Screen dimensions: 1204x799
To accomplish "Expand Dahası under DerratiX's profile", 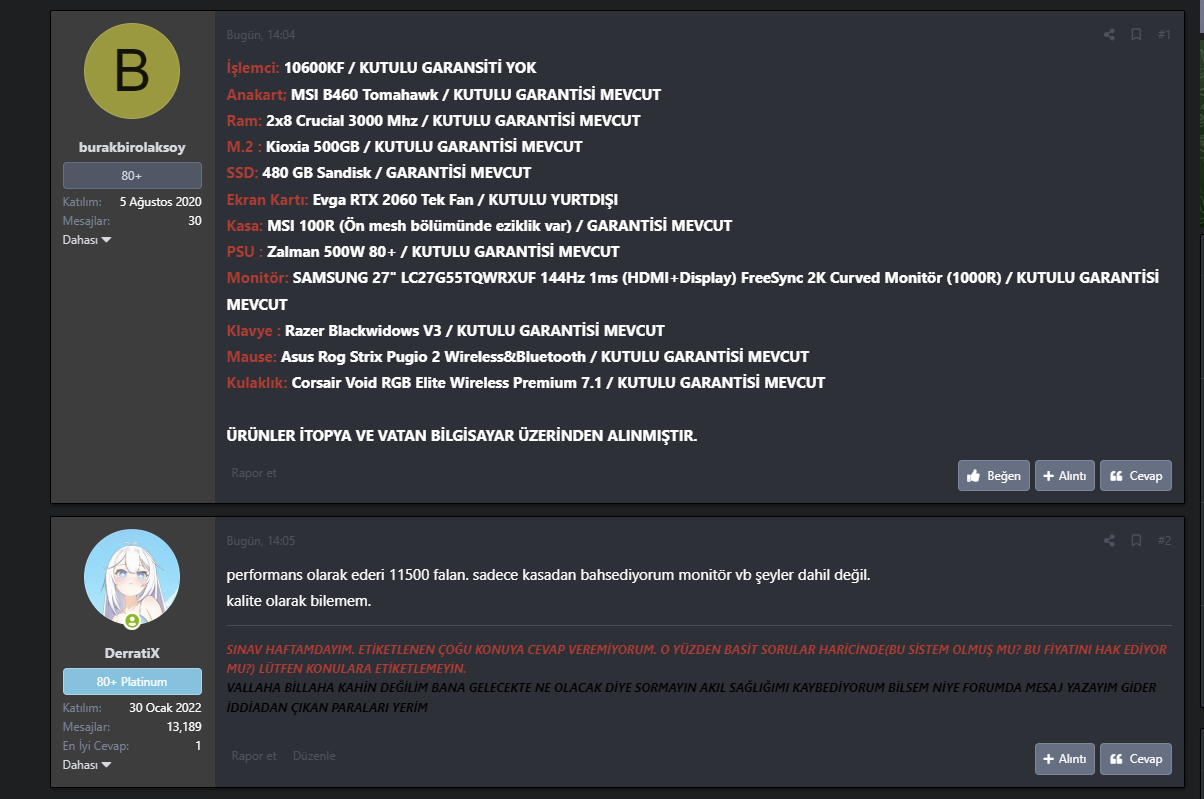I will point(87,765).
